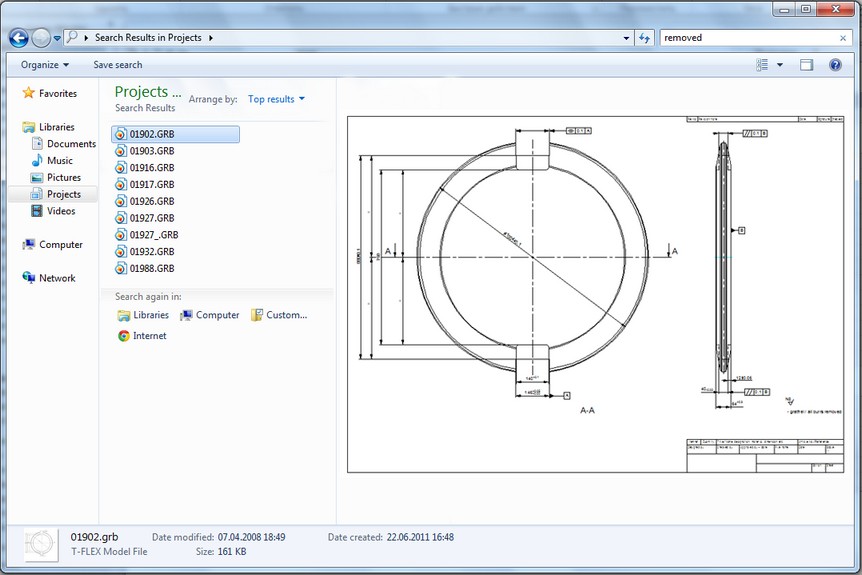Click the Help question mark icon
Image resolution: width=862 pixels, height=575 pixels.
(835, 65)
